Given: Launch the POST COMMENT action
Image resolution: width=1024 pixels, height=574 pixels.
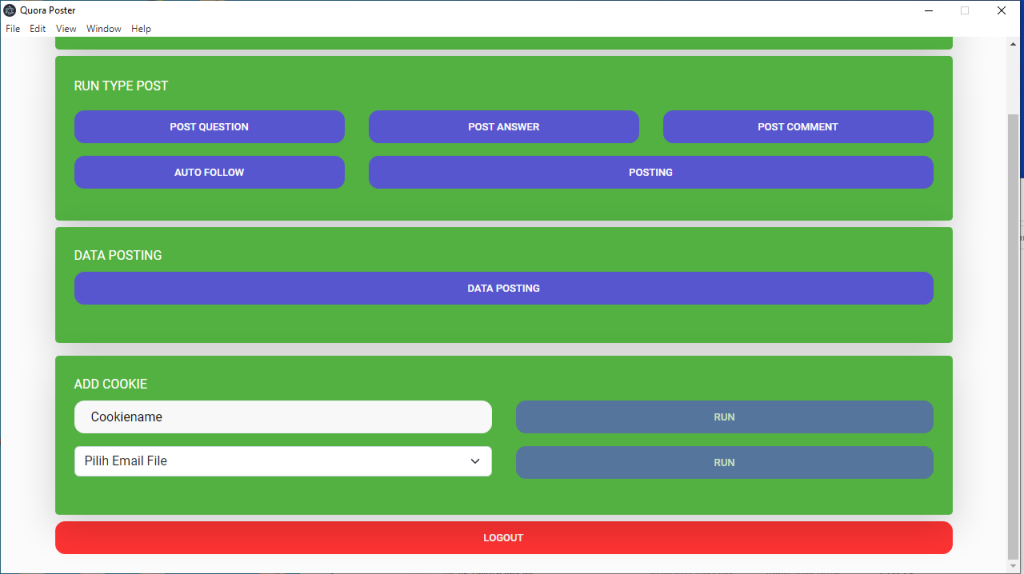Looking at the screenshot, I should tap(798, 127).
